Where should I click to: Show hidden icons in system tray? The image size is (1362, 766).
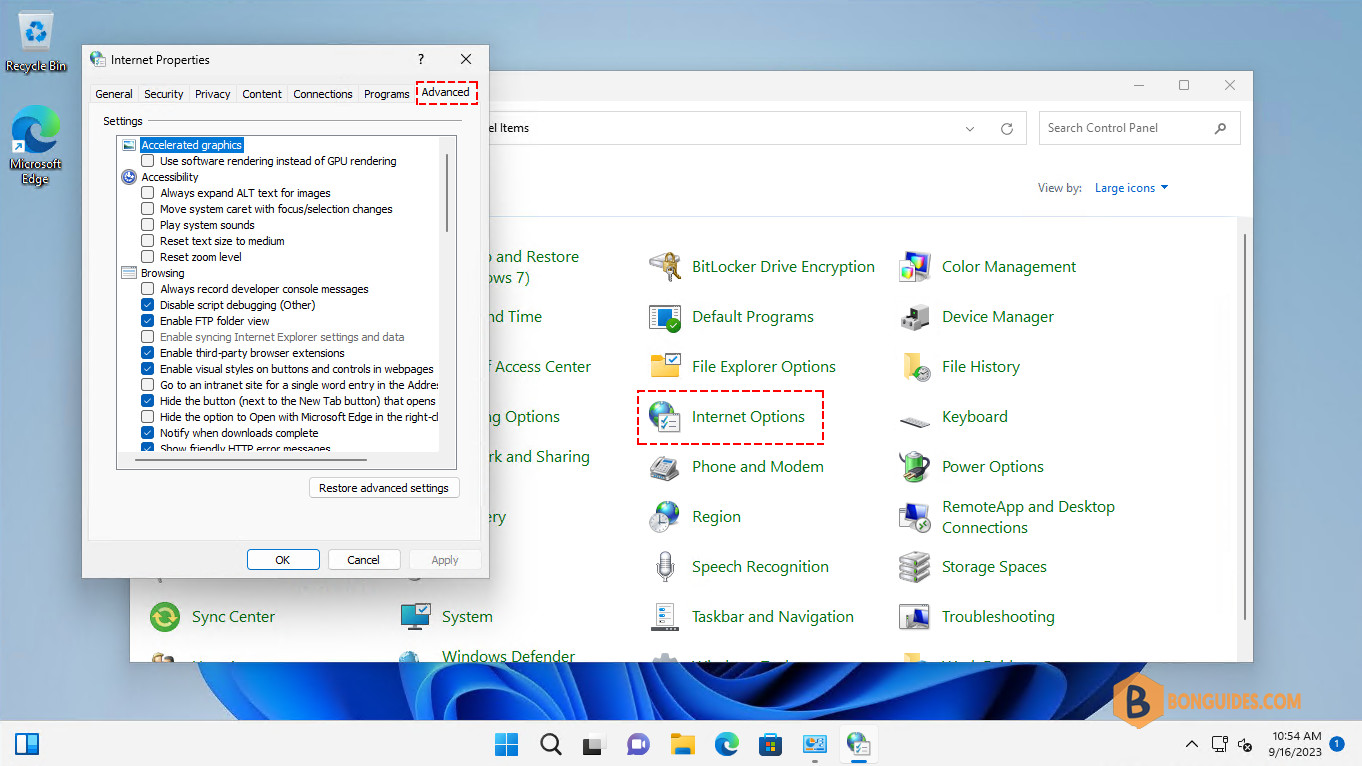pos(1192,744)
